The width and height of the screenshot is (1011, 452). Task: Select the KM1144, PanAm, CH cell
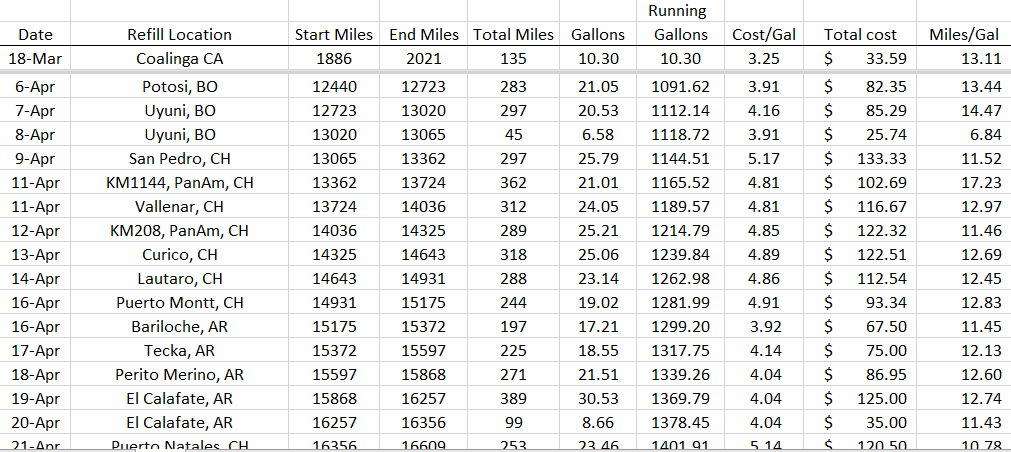179,183
